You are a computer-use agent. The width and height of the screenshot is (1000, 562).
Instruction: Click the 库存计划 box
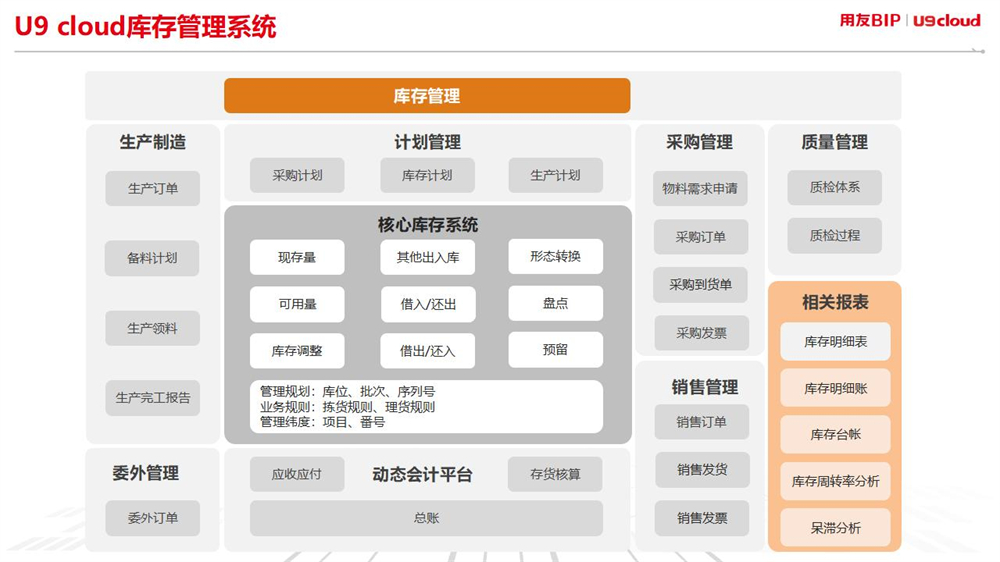pyautogui.click(x=427, y=175)
